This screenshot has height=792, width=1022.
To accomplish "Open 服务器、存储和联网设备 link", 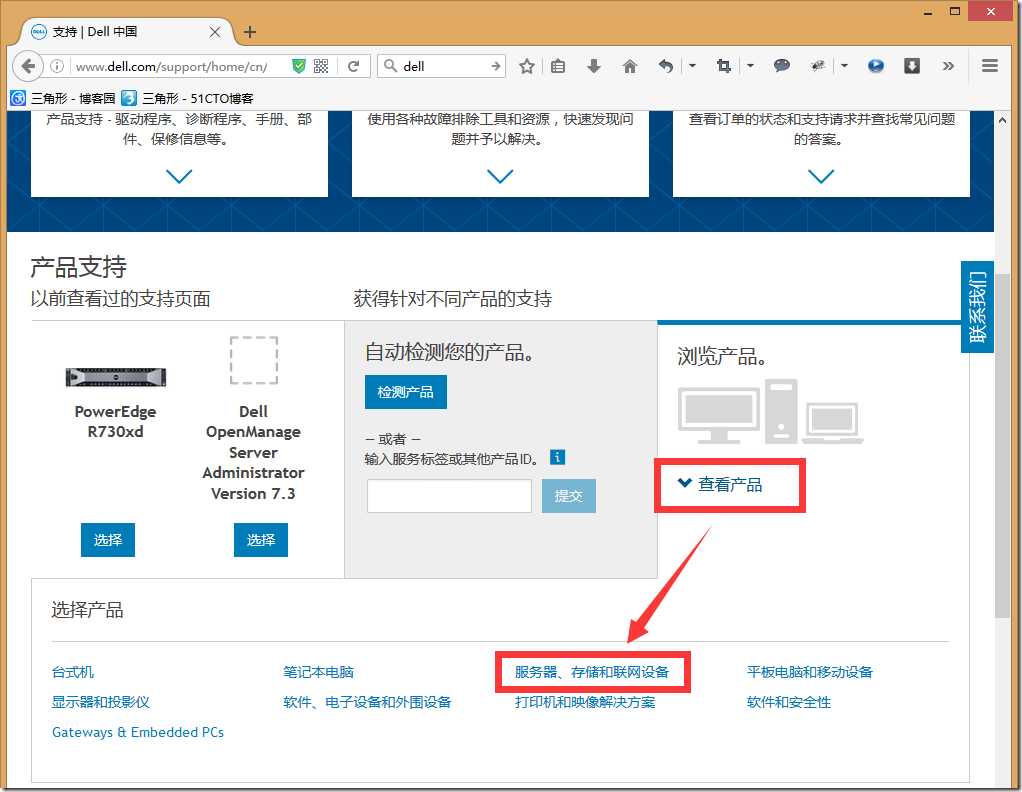I will pos(592,672).
